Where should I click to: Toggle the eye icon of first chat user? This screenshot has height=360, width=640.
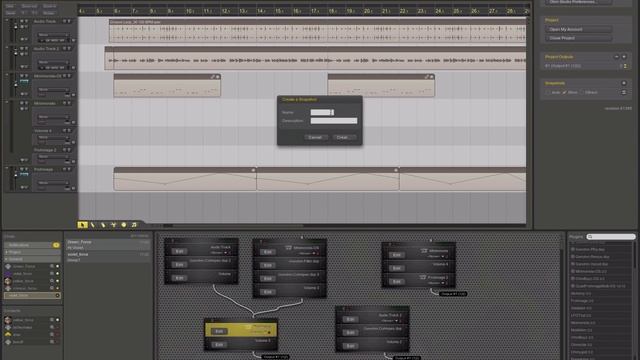click(x=52, y=266)
